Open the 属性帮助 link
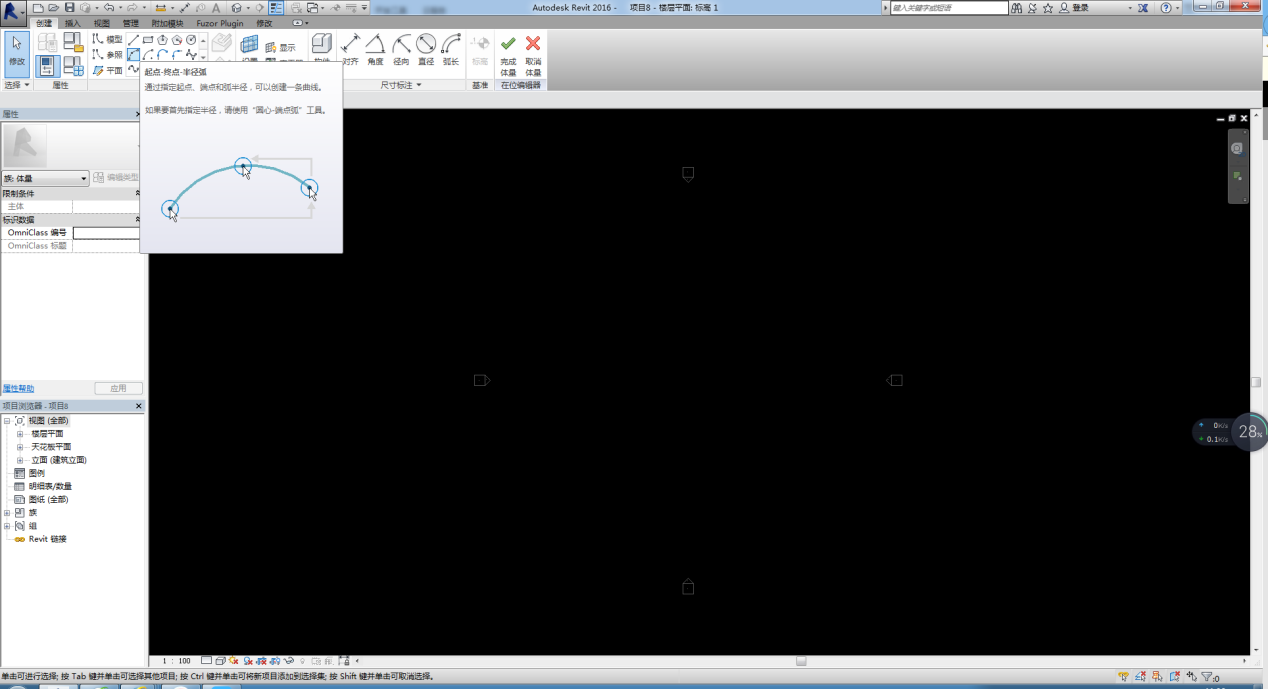Image resolution: width=1268 pixels, height=689 pixels. click(x=18, y=388)
